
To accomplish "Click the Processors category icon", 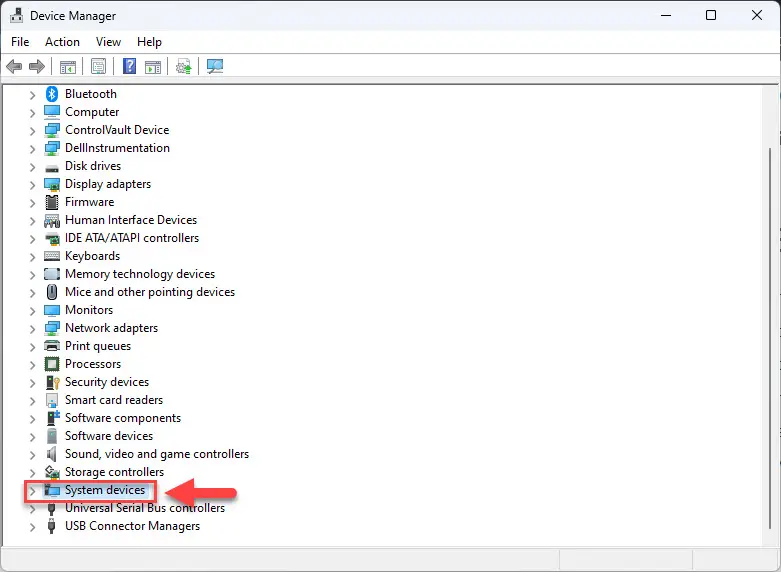I will (52, 364).
